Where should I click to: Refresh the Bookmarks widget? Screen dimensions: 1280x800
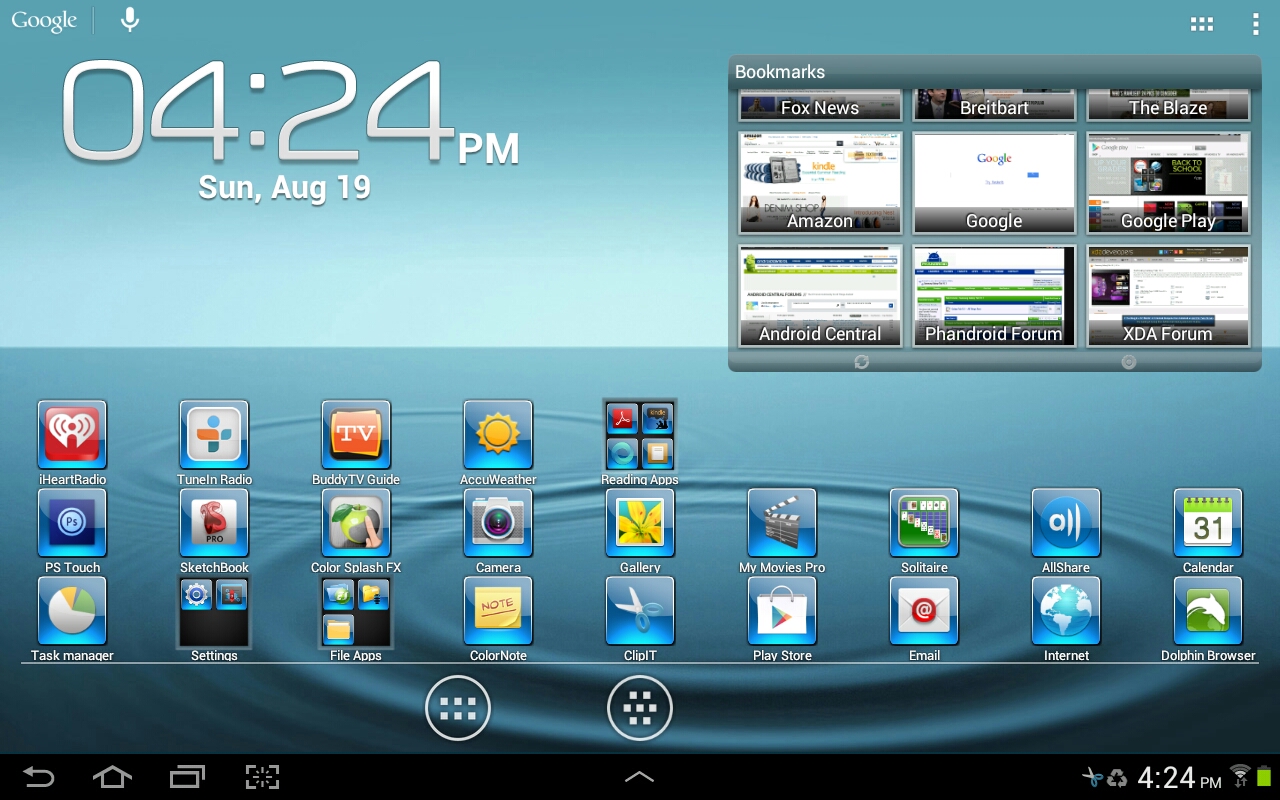[862, 362]
